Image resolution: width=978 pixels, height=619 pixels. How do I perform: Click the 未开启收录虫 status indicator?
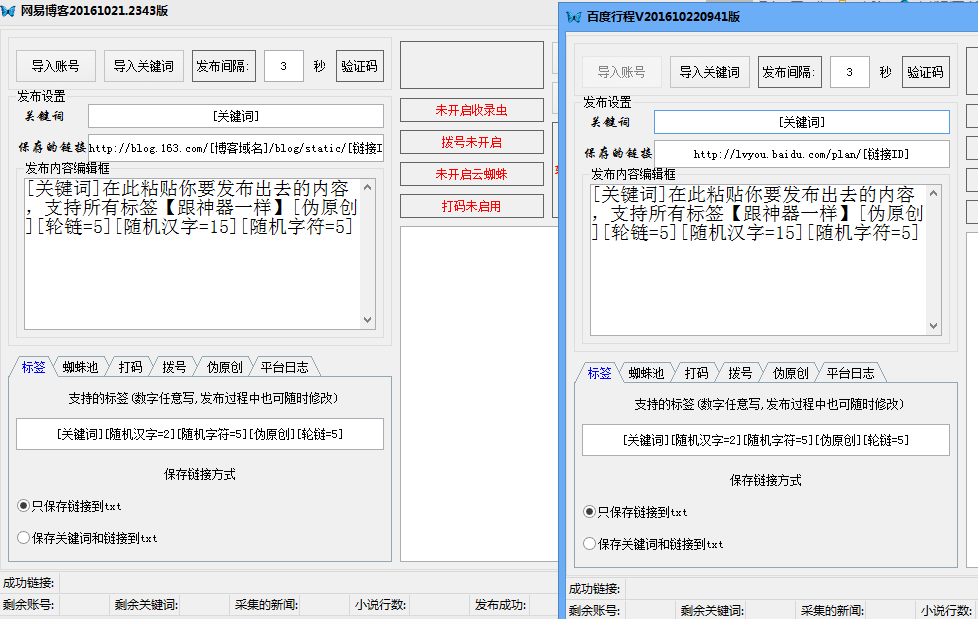pyautogui.click(x=471, y=110)
